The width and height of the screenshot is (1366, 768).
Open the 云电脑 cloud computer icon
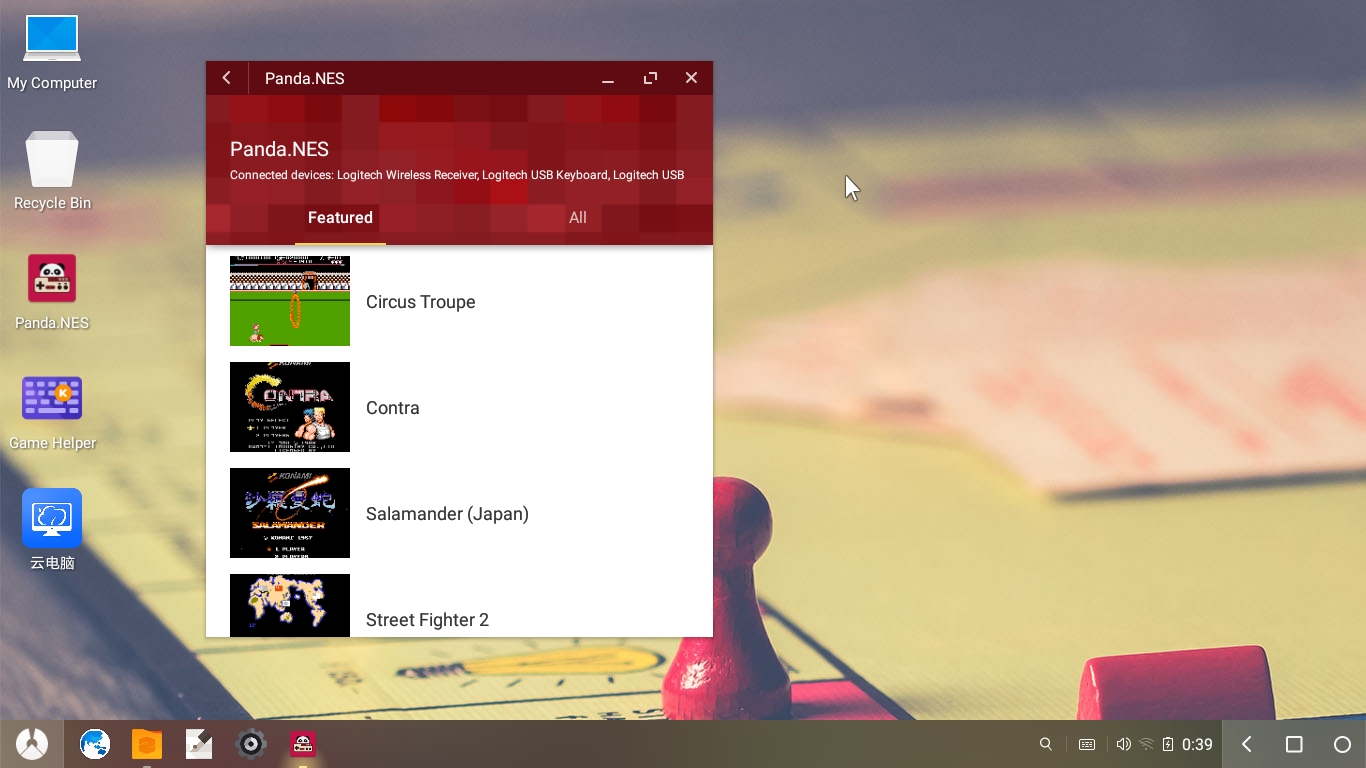point(52,519)
